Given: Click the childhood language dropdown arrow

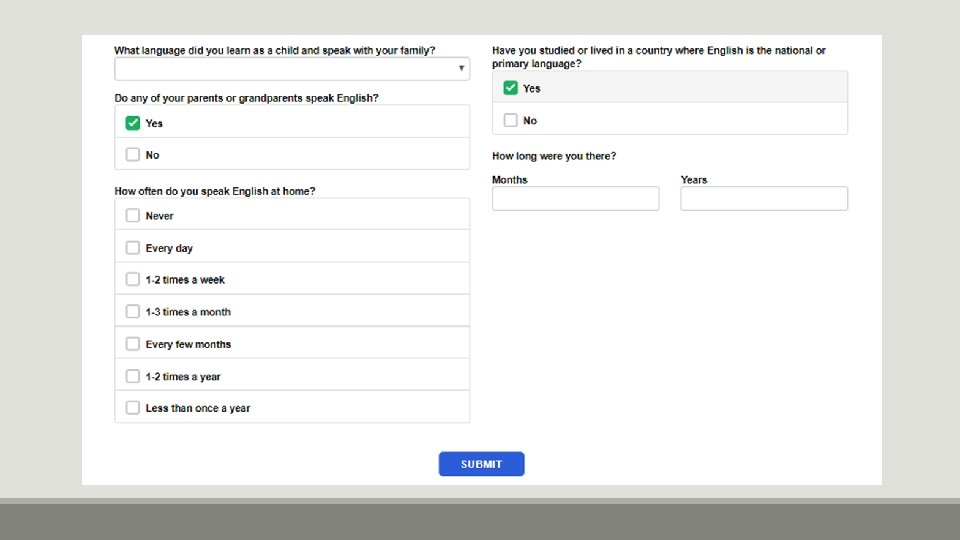Looking at the screenshot, I should [x=461, y=69].
